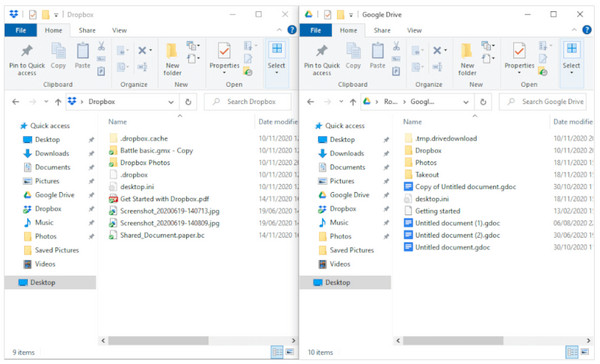Collapse the ribbon in Google Drive window
The height and width of the screenshot is (364, 600).
pos(574,30)
